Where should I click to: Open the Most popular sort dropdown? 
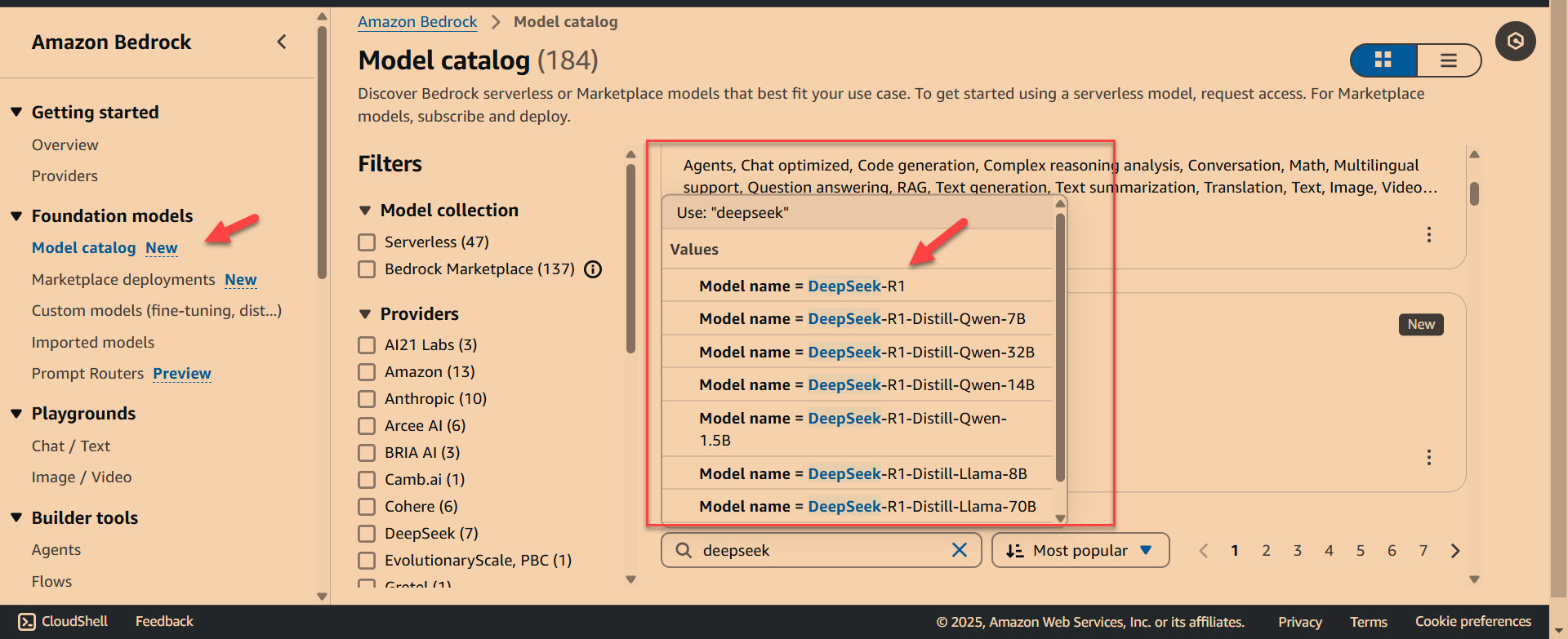click(x=1080, y=550)
